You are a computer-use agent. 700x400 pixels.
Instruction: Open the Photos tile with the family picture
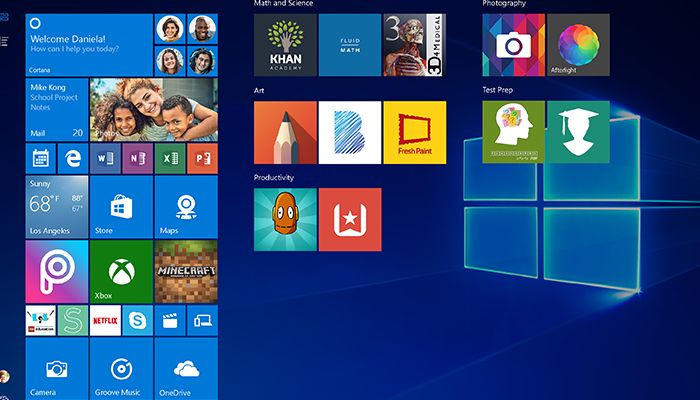(154, 110)
